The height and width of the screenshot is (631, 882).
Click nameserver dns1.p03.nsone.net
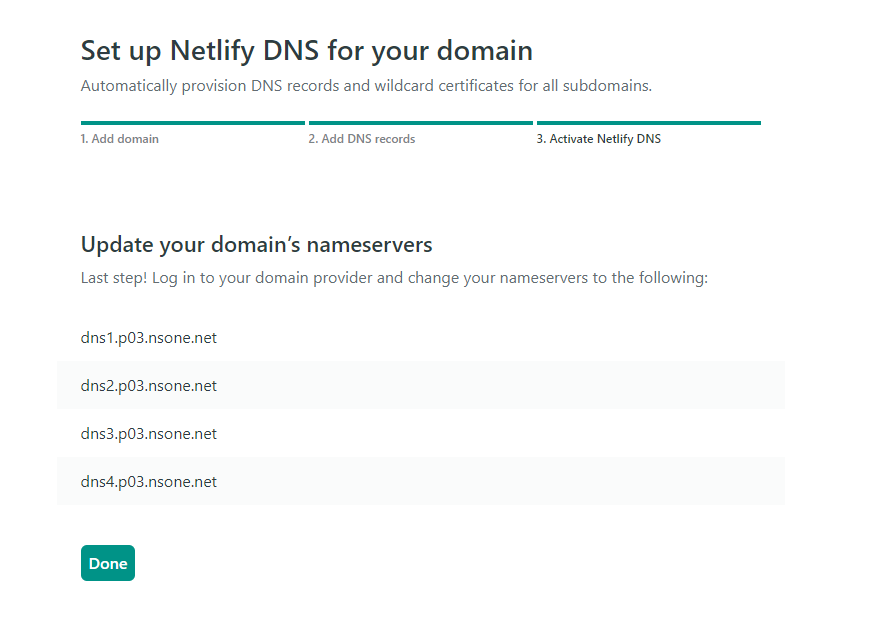(148, 337)
